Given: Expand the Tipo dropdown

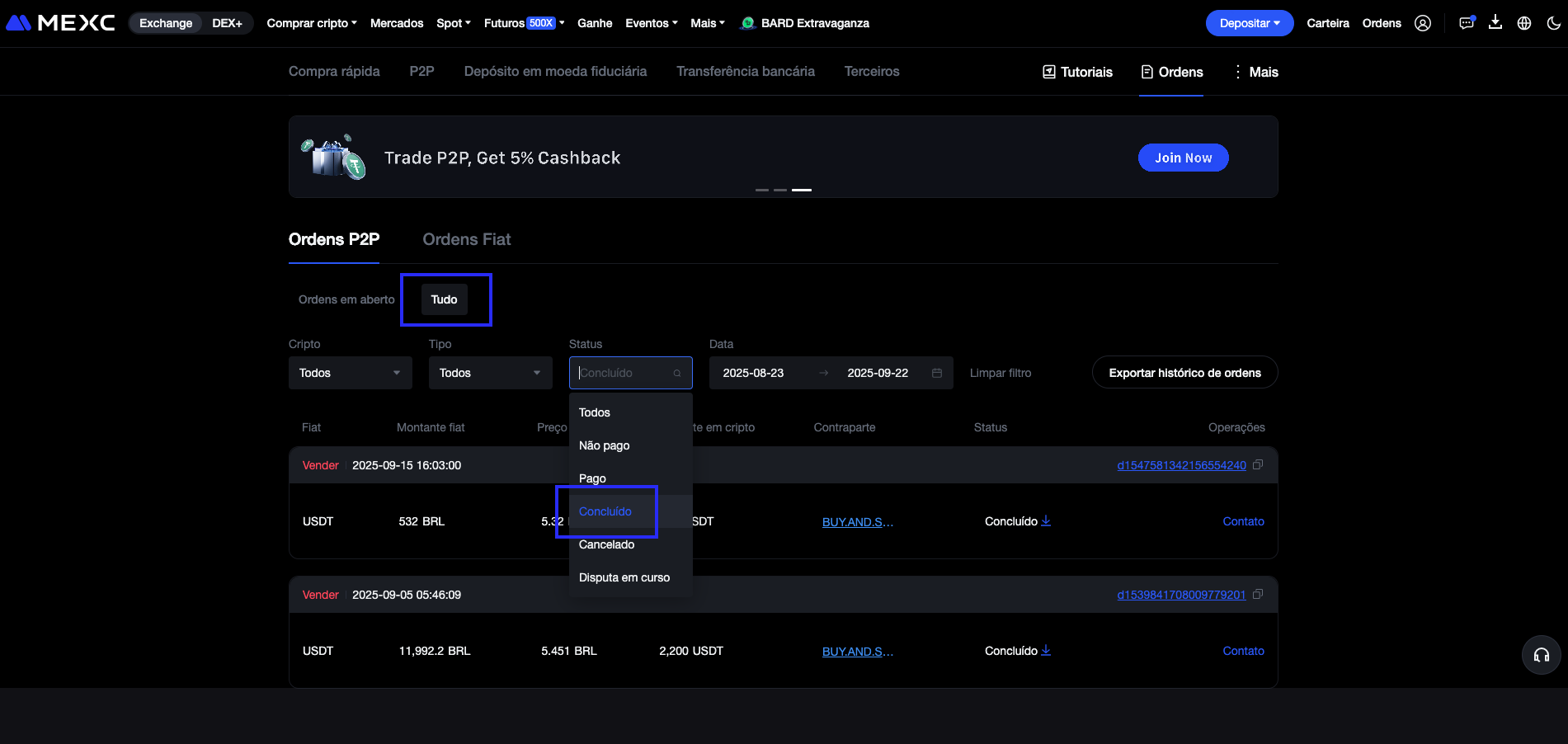Looking at the screenshot, I should pos(490,373).
